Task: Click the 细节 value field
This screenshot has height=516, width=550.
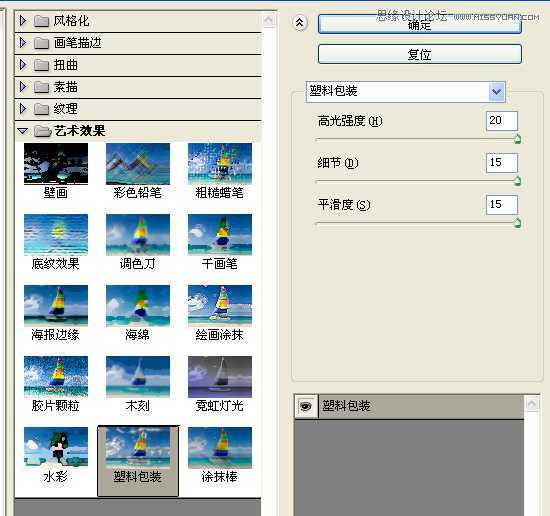Action: tap(502, 163)
